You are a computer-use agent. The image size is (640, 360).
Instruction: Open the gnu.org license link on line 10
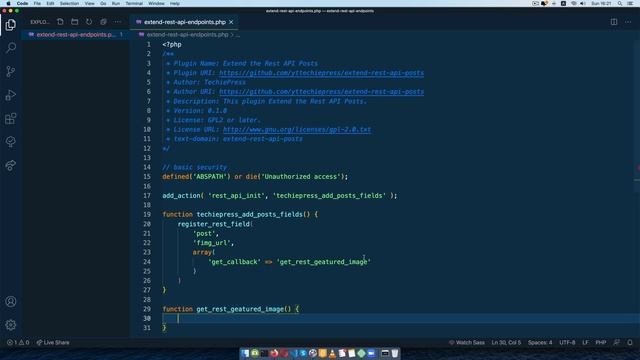coord(297,130)
